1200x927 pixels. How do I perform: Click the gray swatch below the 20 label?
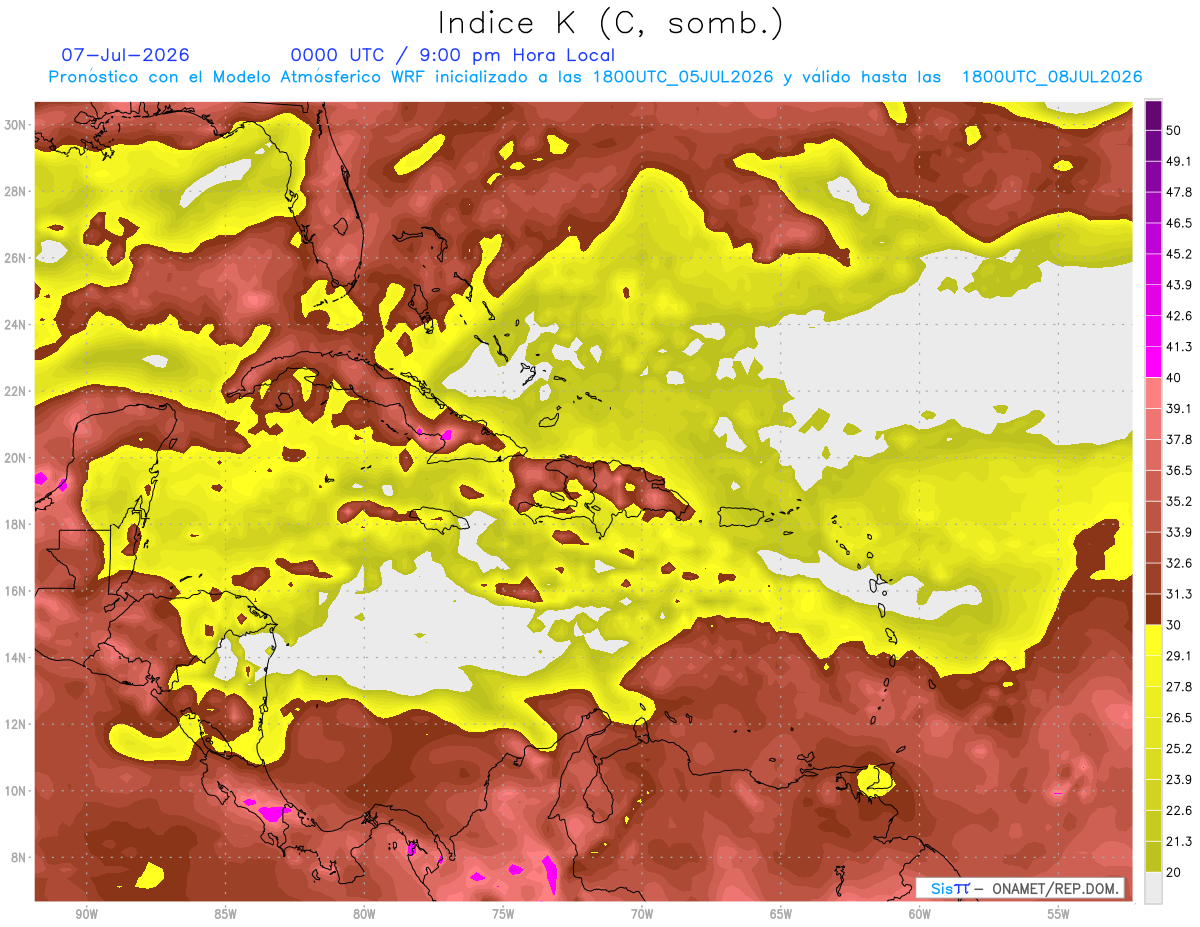click(1153, 887)
